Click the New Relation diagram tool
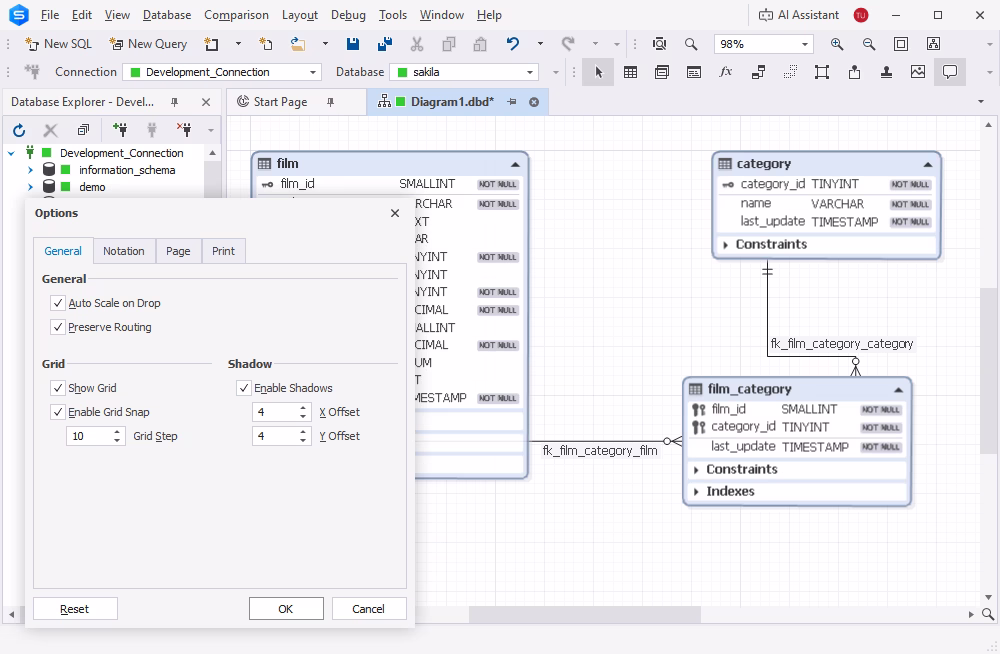This screenshot has width=1000, height=654. [x=758, y=72]
